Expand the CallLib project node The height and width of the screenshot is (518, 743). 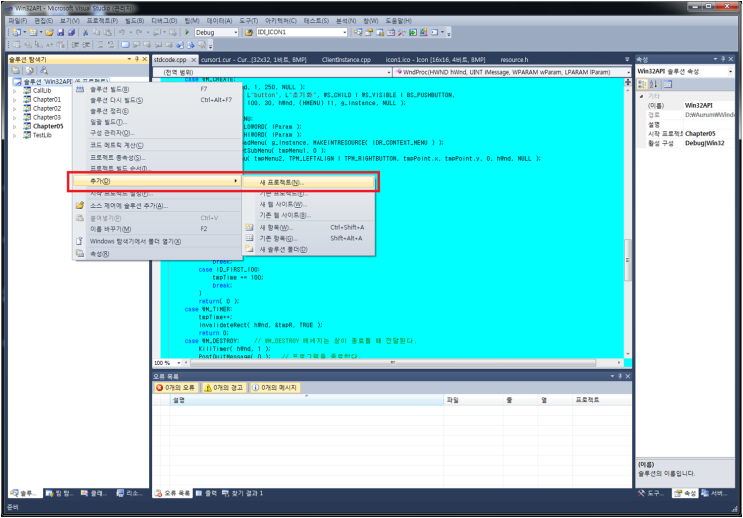point(15,91)
